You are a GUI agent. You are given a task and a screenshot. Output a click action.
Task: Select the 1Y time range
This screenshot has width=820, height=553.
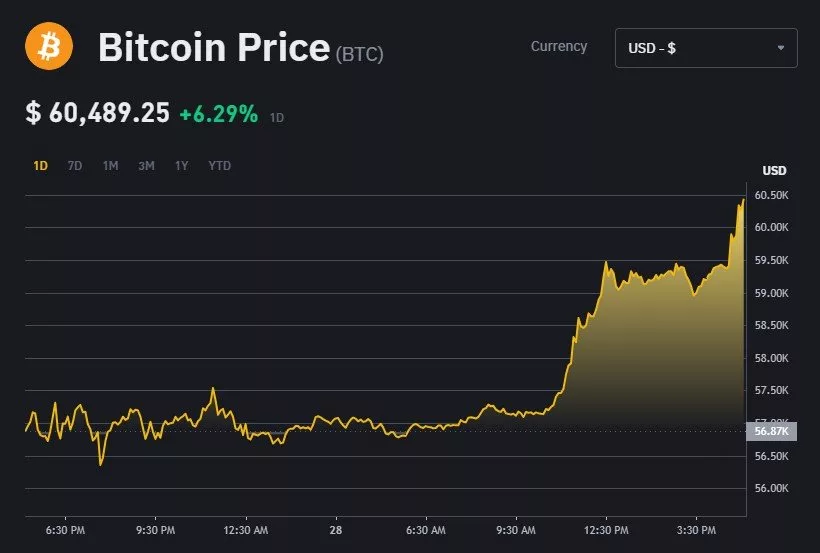coord(181,166)
